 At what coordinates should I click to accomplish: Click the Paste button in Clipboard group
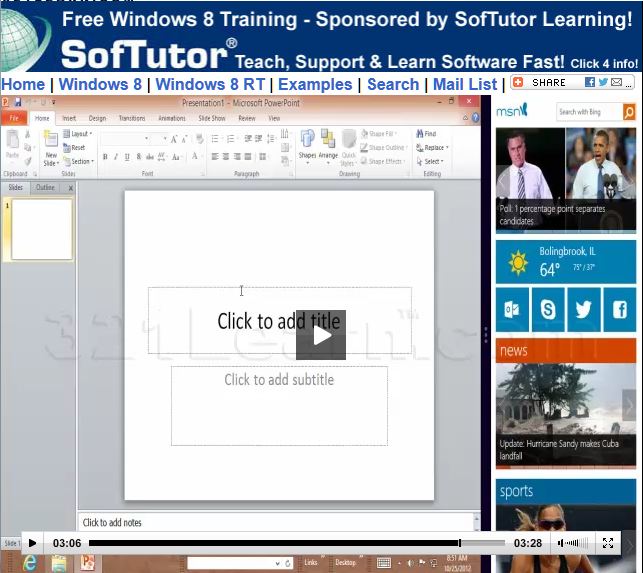[x=12, y=144]
